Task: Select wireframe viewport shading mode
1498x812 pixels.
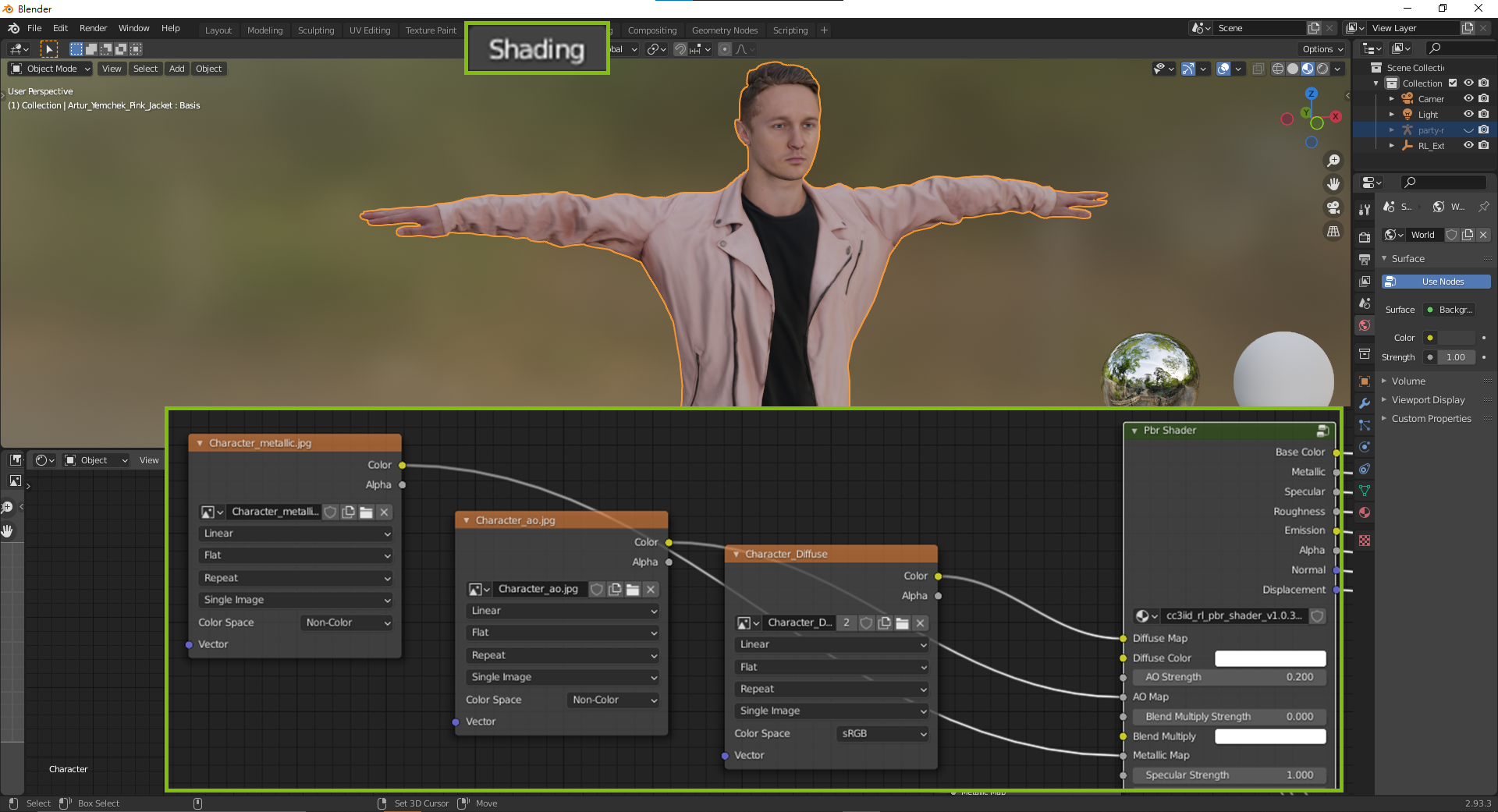Action: tap(1278, 69)
